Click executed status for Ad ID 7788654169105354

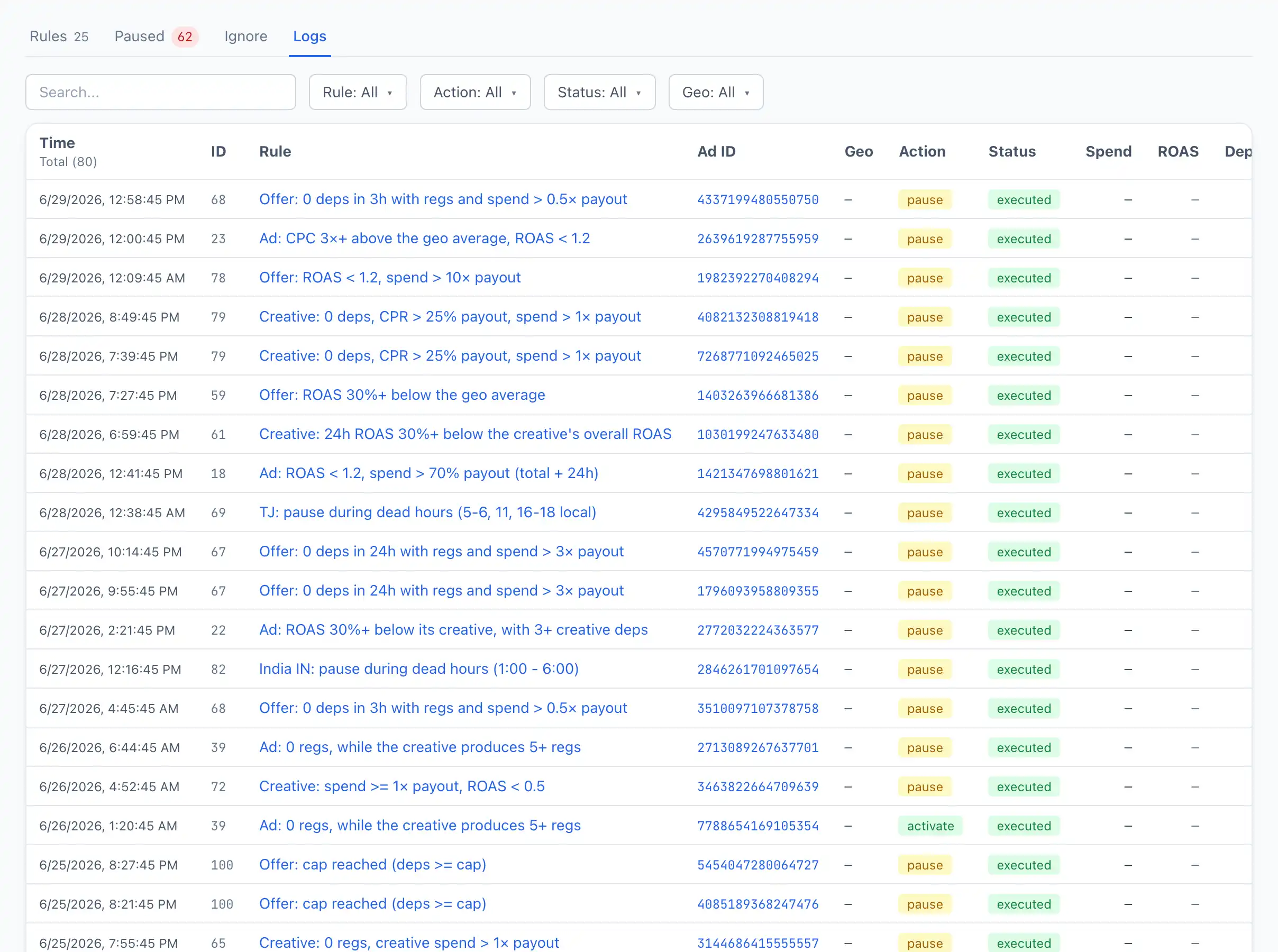pyautogui.click(x=1024, y=826)
